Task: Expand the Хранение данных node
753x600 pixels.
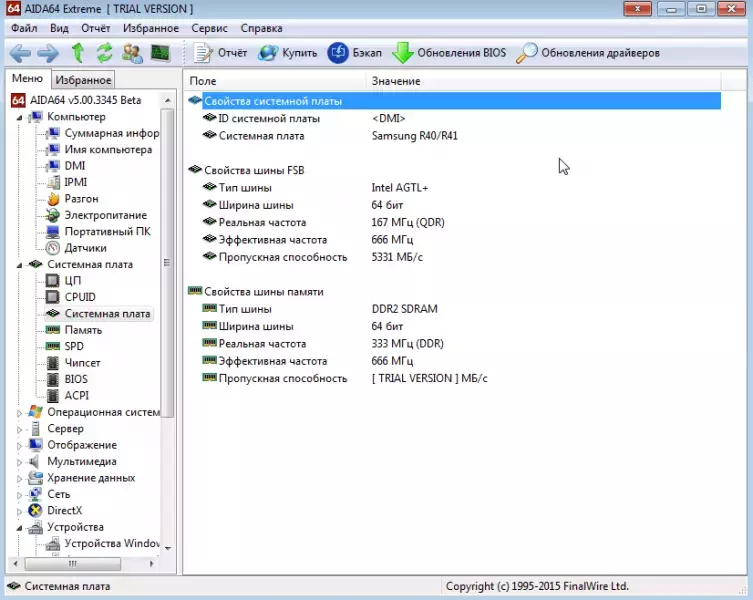Action: pyautogui.click(x=19, y=478)
